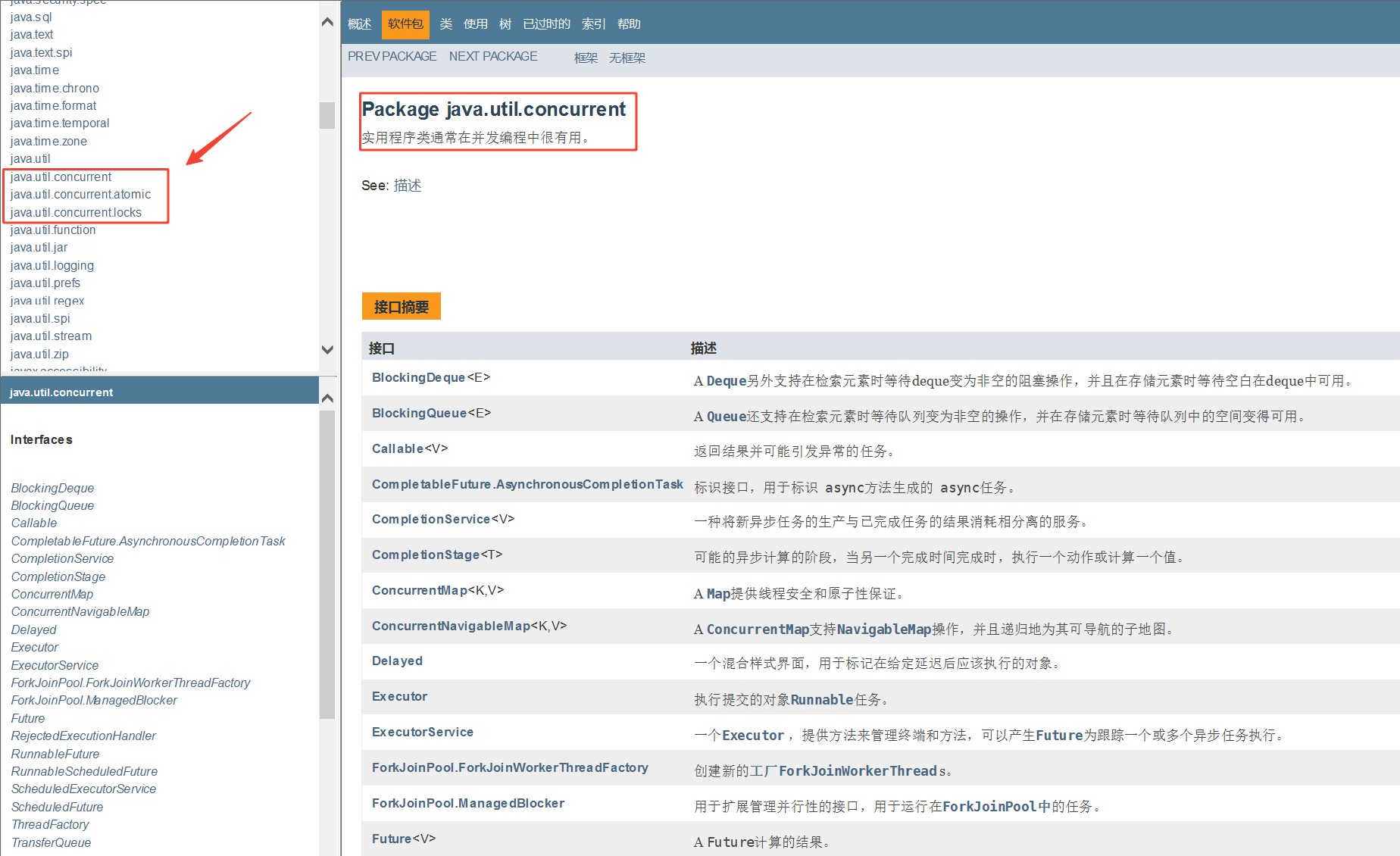Click the PREV PACKAGE link
This screenshot has width=1400, height=856.
392,57
